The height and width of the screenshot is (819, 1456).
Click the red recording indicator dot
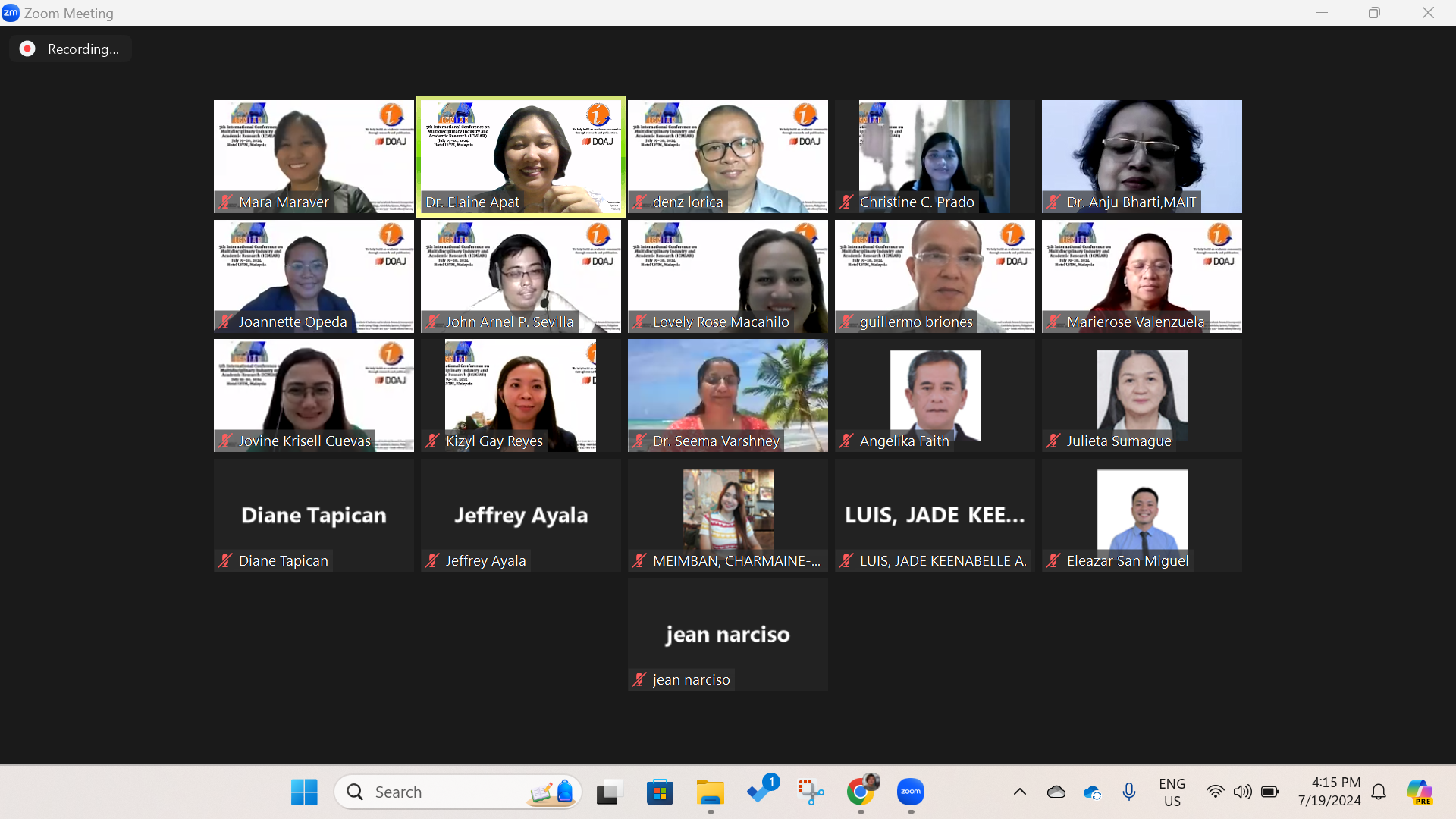click(x=27, y=49)
